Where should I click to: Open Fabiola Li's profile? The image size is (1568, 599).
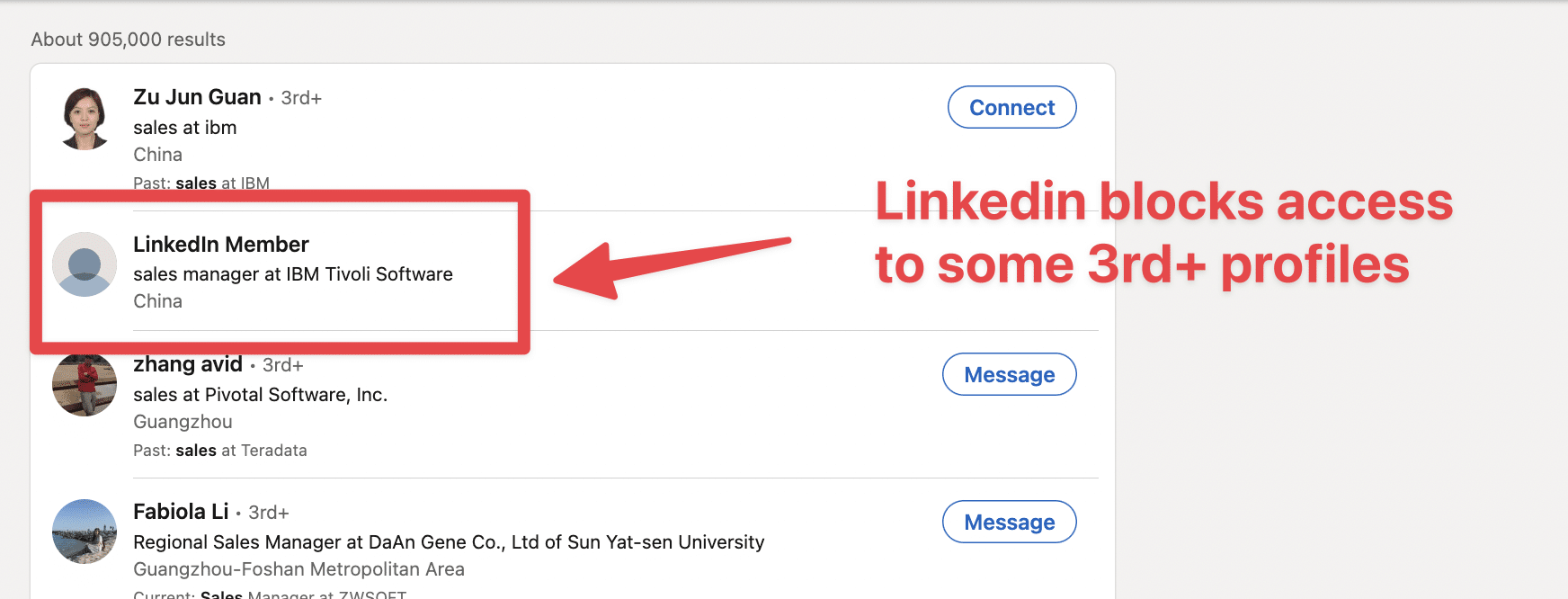point(180,511)
